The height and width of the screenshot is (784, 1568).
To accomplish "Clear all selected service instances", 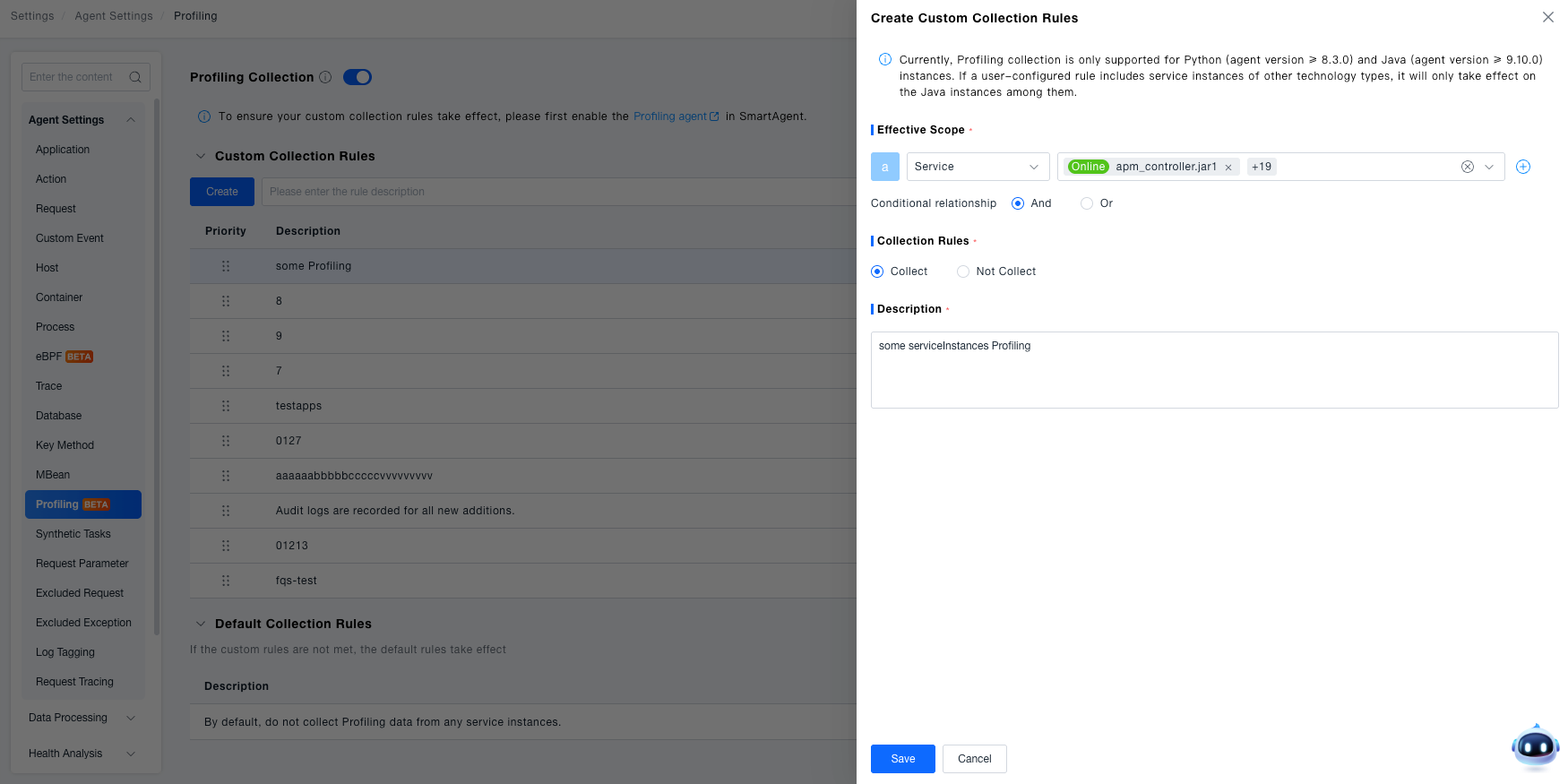I will click(x=1468, y=167).
